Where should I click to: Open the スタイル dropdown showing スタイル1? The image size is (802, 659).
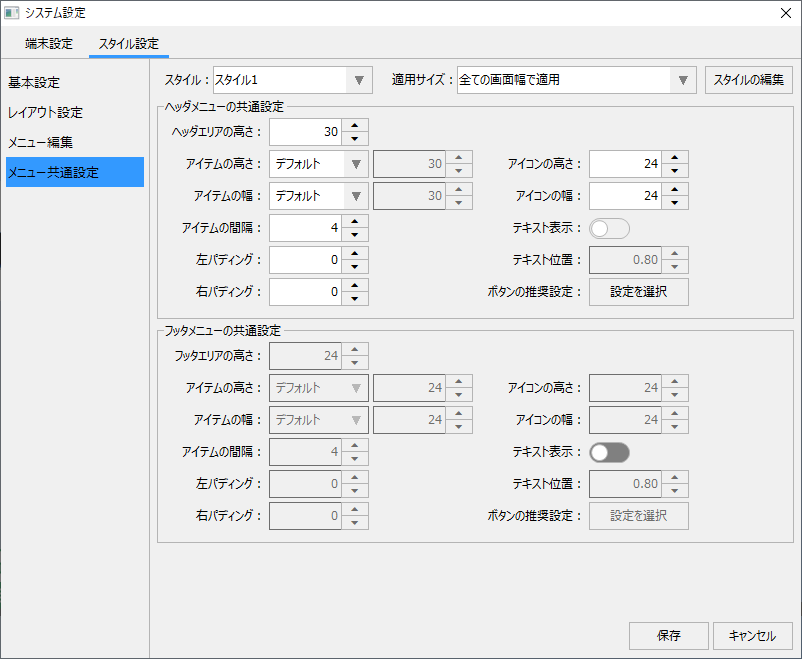coord(292,80)
